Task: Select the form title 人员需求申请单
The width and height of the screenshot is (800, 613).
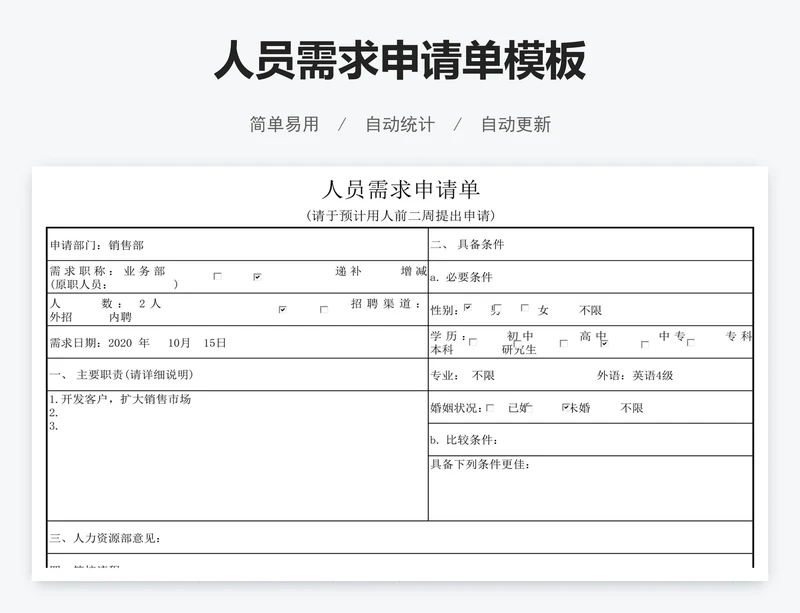Action: click(x=401, y=190)
